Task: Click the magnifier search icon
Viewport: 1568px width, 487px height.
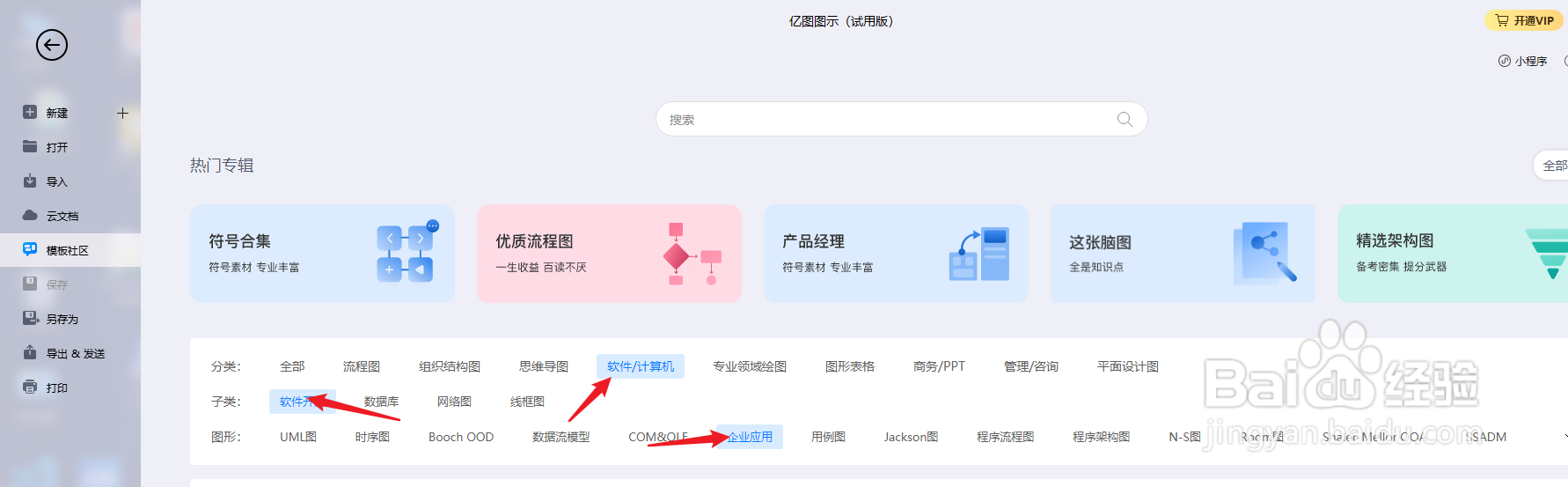Action: pyautogui.click(x=1125, y=119)
